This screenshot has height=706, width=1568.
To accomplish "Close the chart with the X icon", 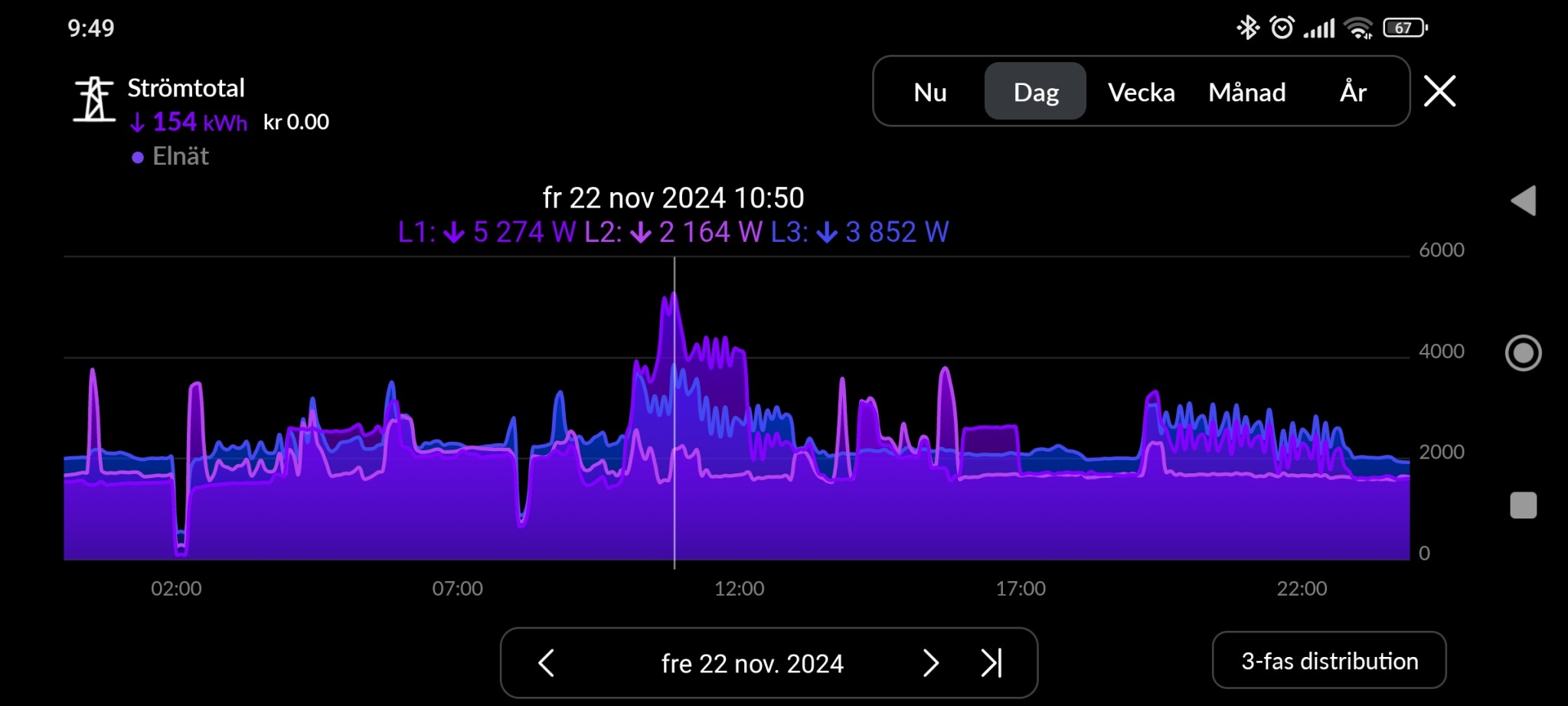I will (x=1439, y=92).
